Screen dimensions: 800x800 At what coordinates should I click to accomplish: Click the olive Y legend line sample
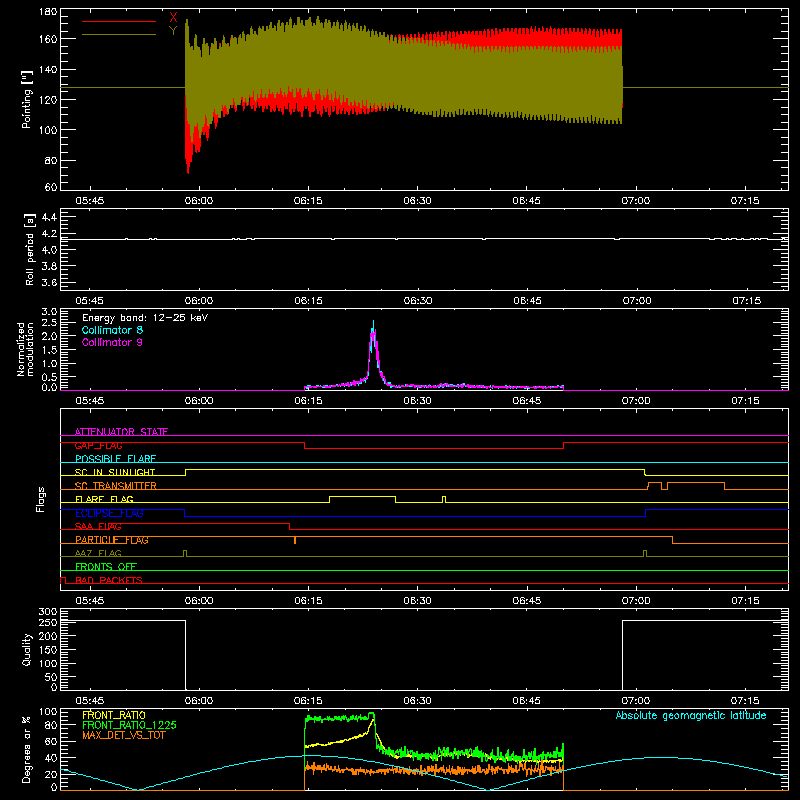click(119, 34)
